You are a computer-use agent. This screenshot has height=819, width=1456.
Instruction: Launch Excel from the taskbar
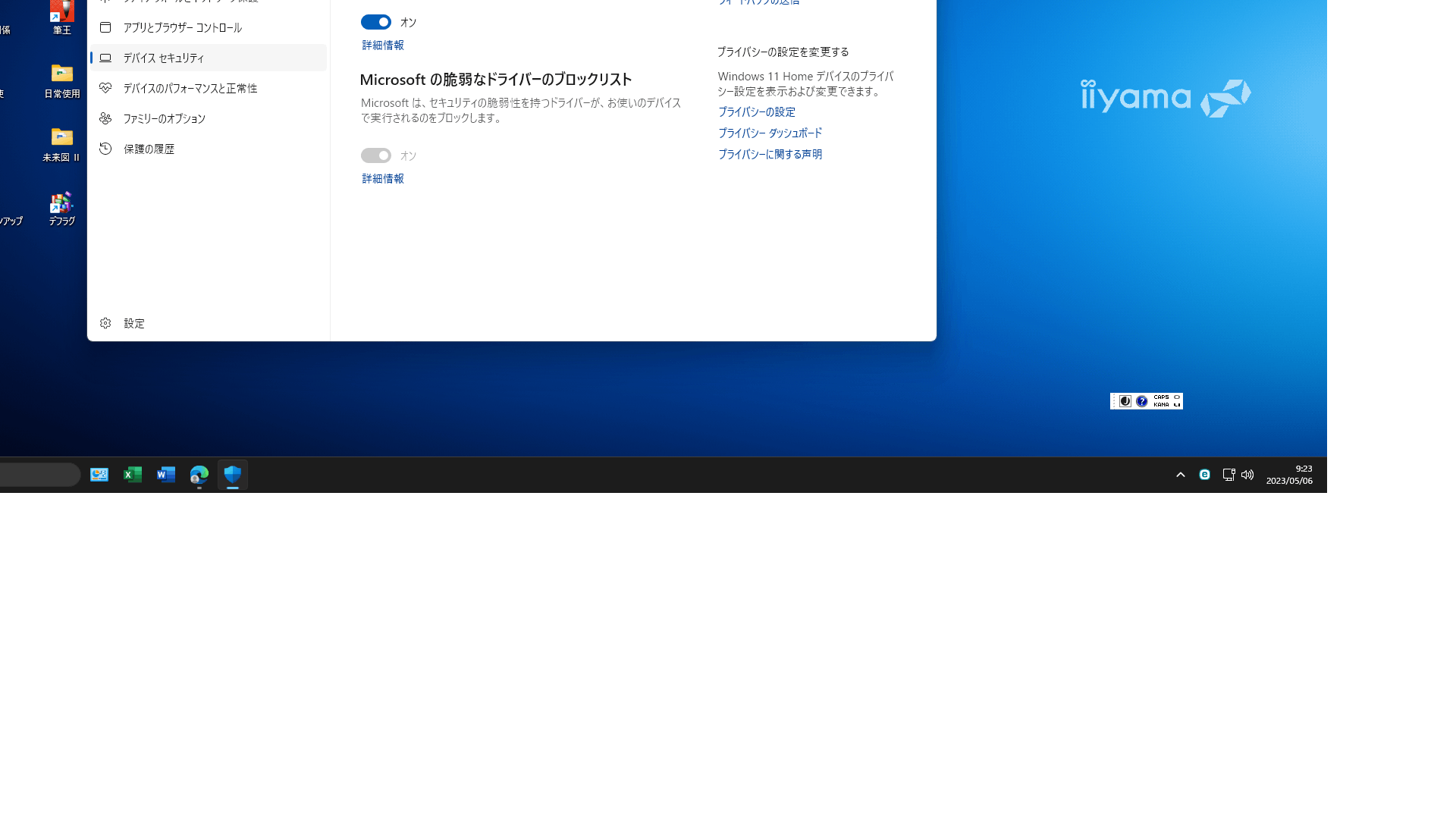[133, 475]
